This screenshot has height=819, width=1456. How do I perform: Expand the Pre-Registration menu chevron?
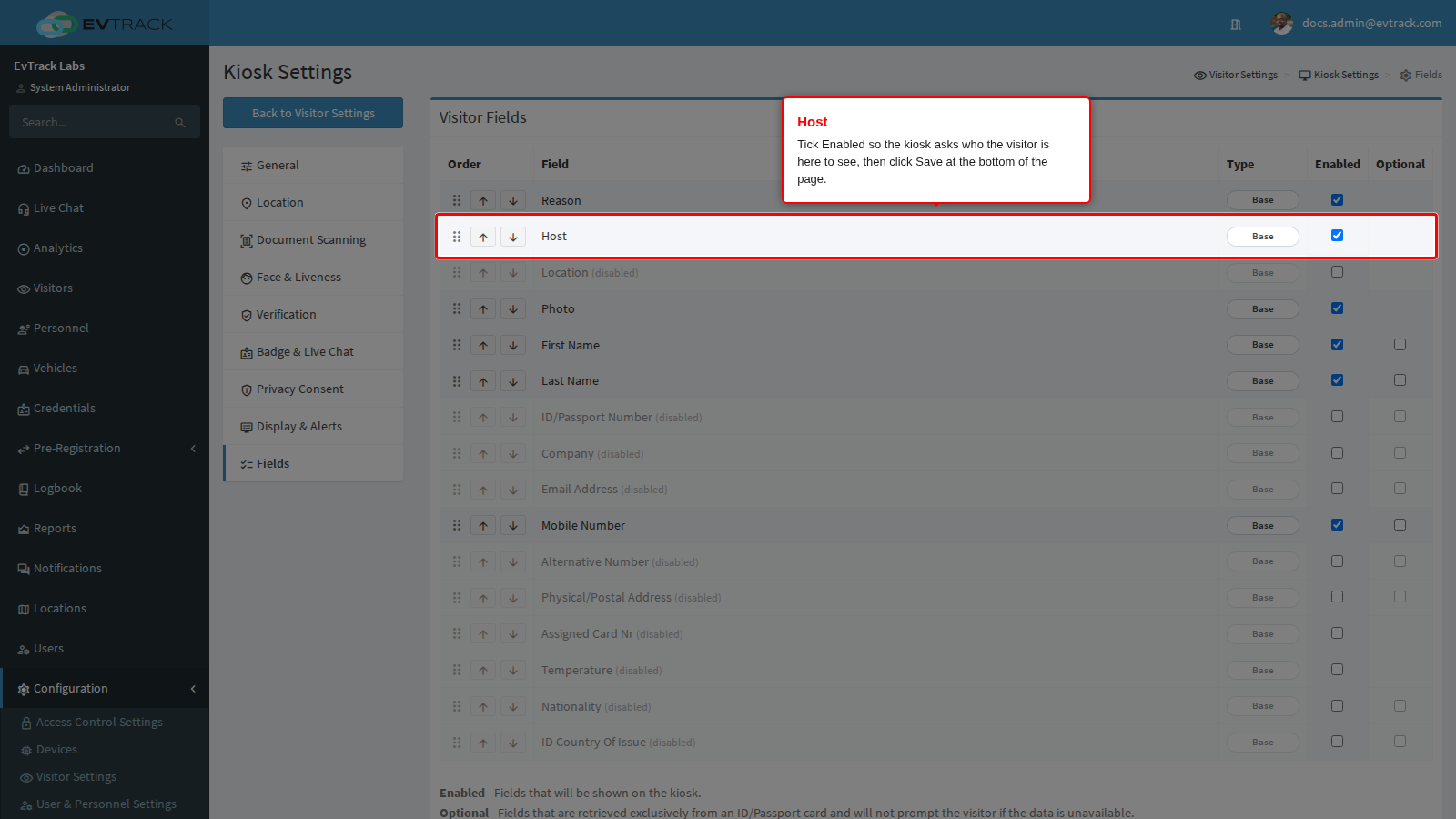[193, 449]
